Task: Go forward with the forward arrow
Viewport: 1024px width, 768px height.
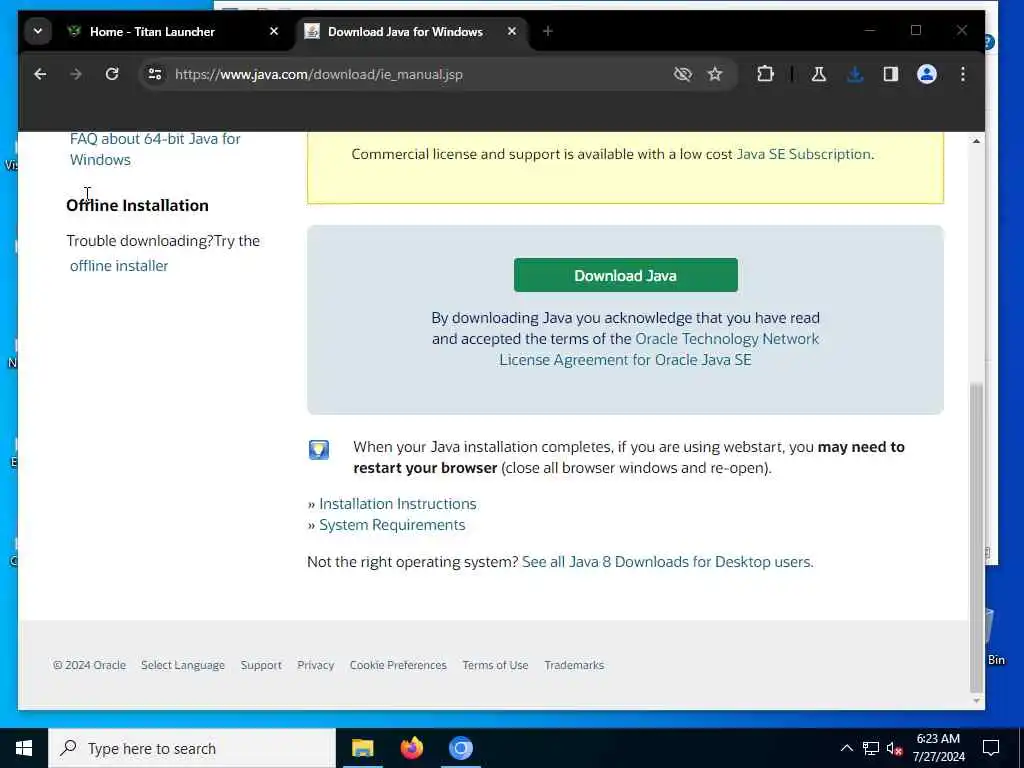Action: coord(76,74)
